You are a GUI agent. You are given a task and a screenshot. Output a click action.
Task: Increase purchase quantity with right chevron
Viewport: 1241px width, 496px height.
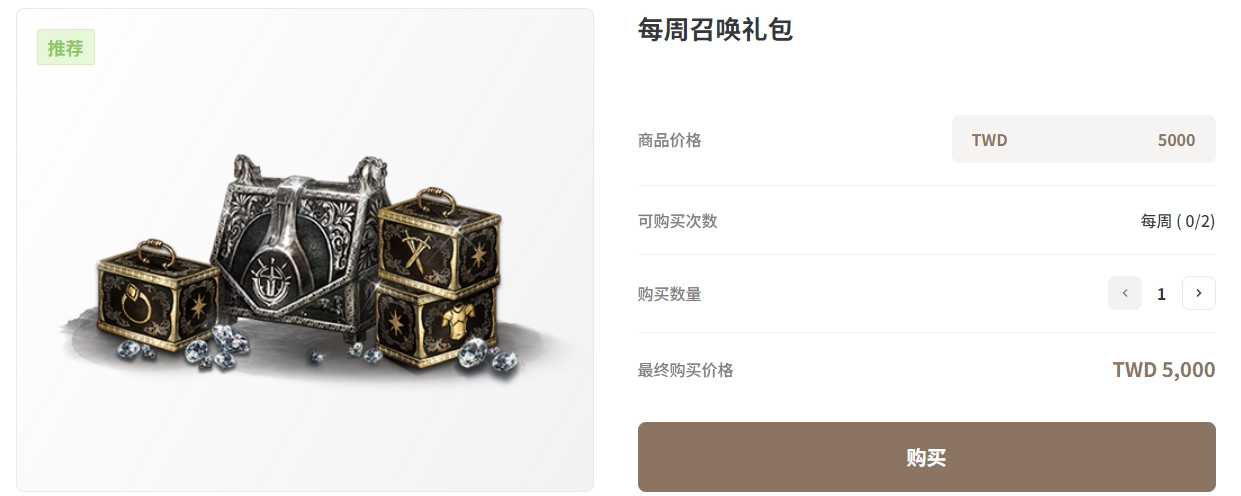pyautogui.click(x=1198, y=293)
